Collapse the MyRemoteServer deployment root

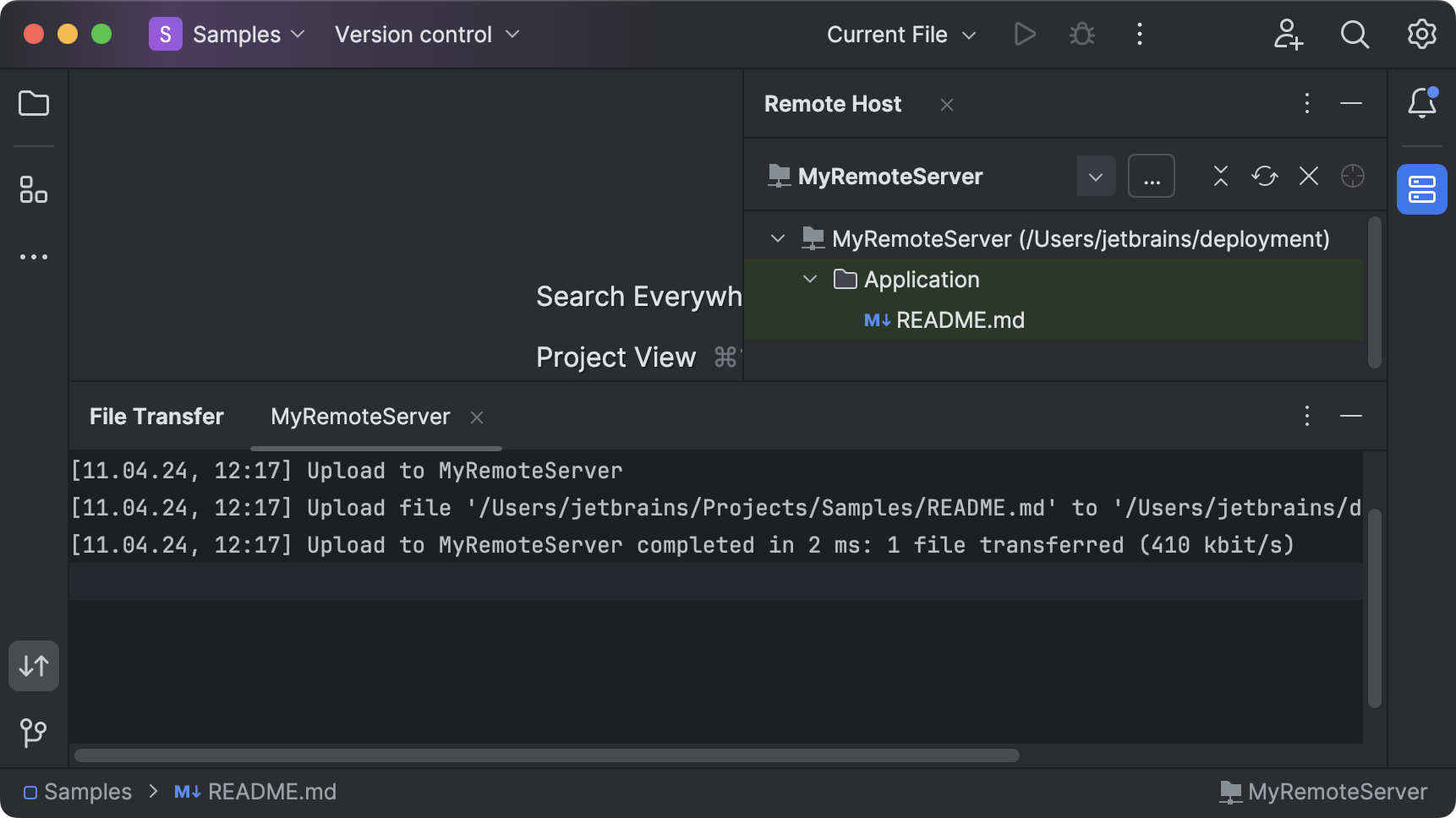[777, 238]
